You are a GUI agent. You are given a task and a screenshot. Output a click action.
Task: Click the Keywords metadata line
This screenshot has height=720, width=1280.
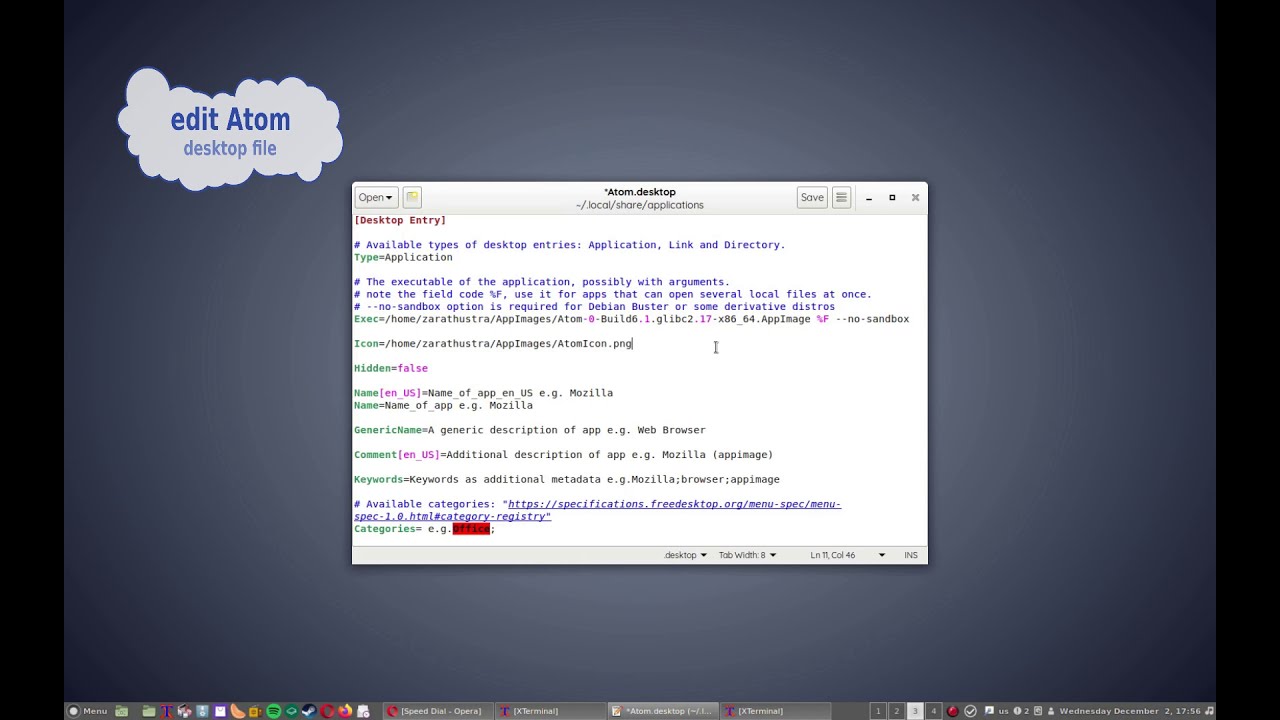(x=567, y=479)
